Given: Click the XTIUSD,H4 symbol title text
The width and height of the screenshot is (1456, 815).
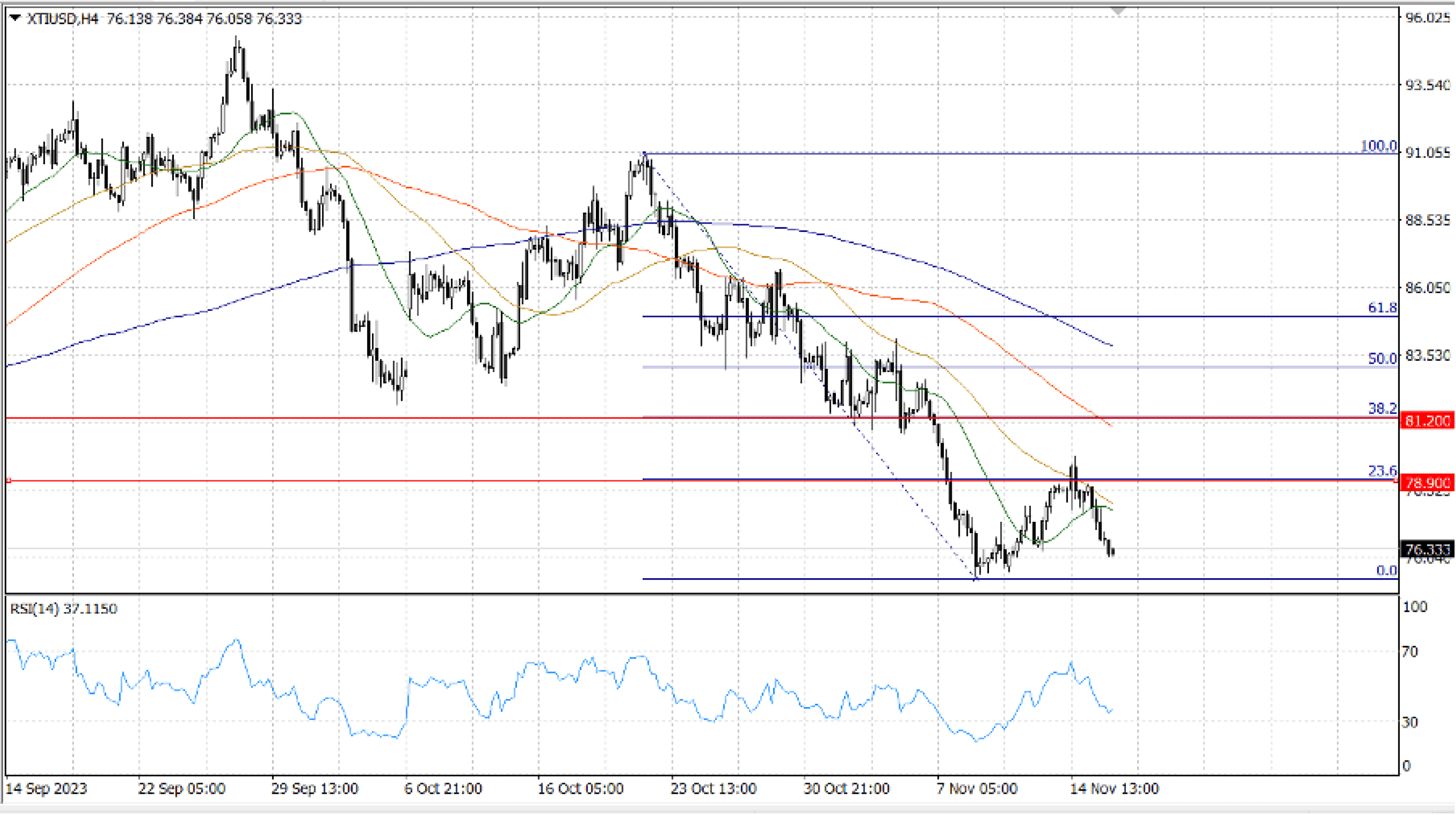Looking at the screenshot, I should tap(62, 18).
